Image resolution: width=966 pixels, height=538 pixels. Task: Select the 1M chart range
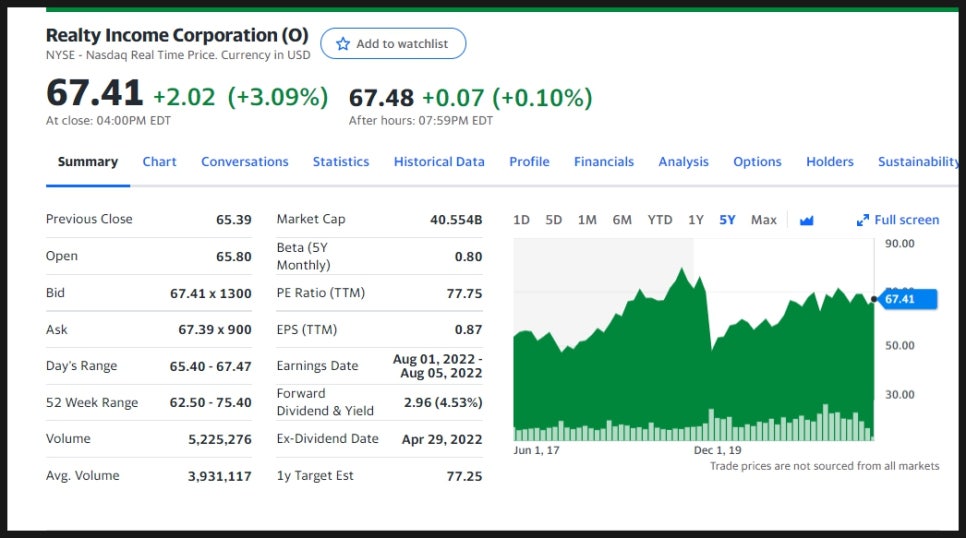coord(587,220)
